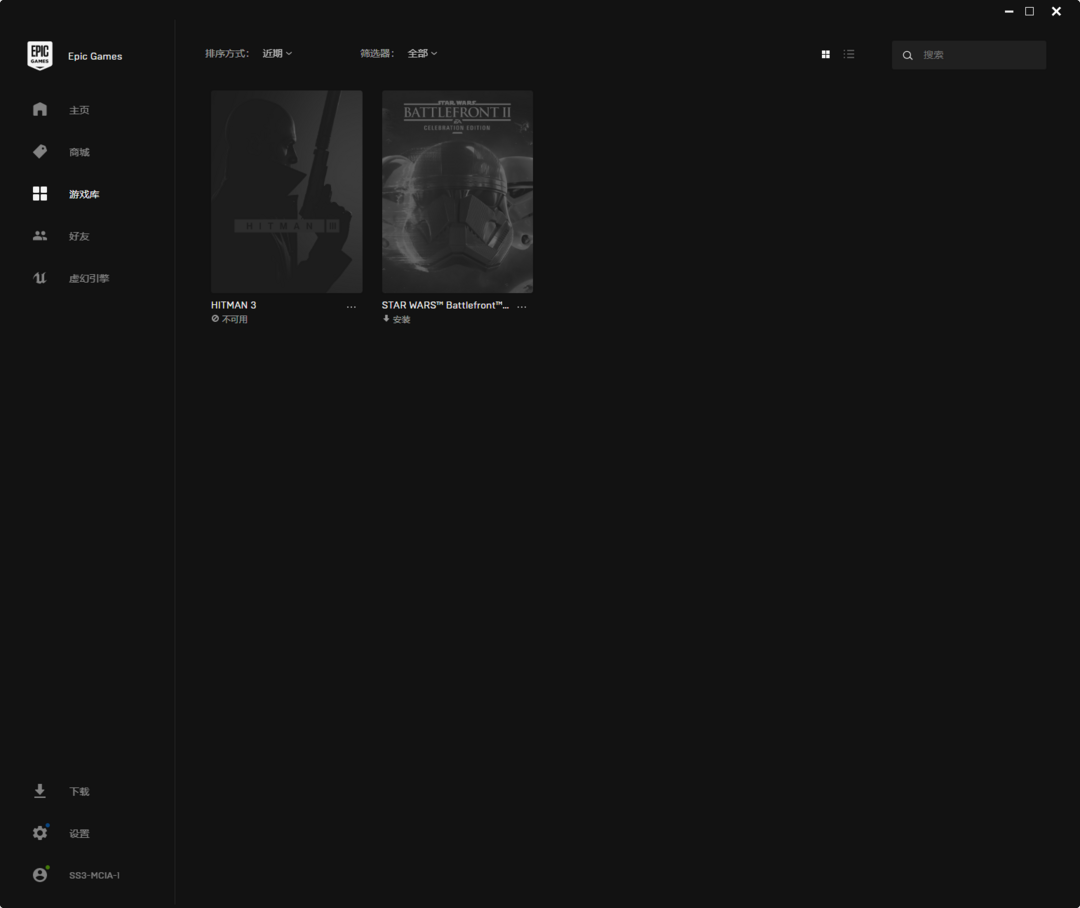Click the search magnifier icon
Image resolution: width=1080 pixels, height=908 pixels.
coord(908,55)
